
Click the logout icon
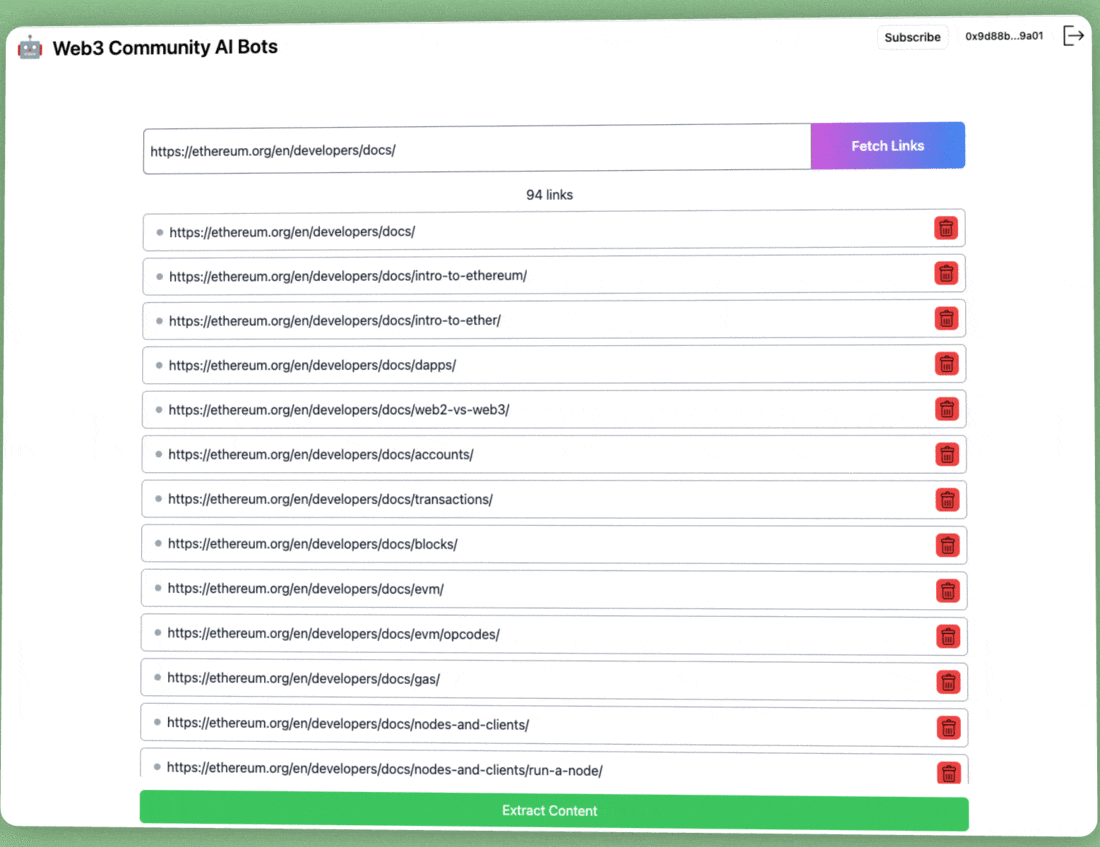(x=1073, y=35)
